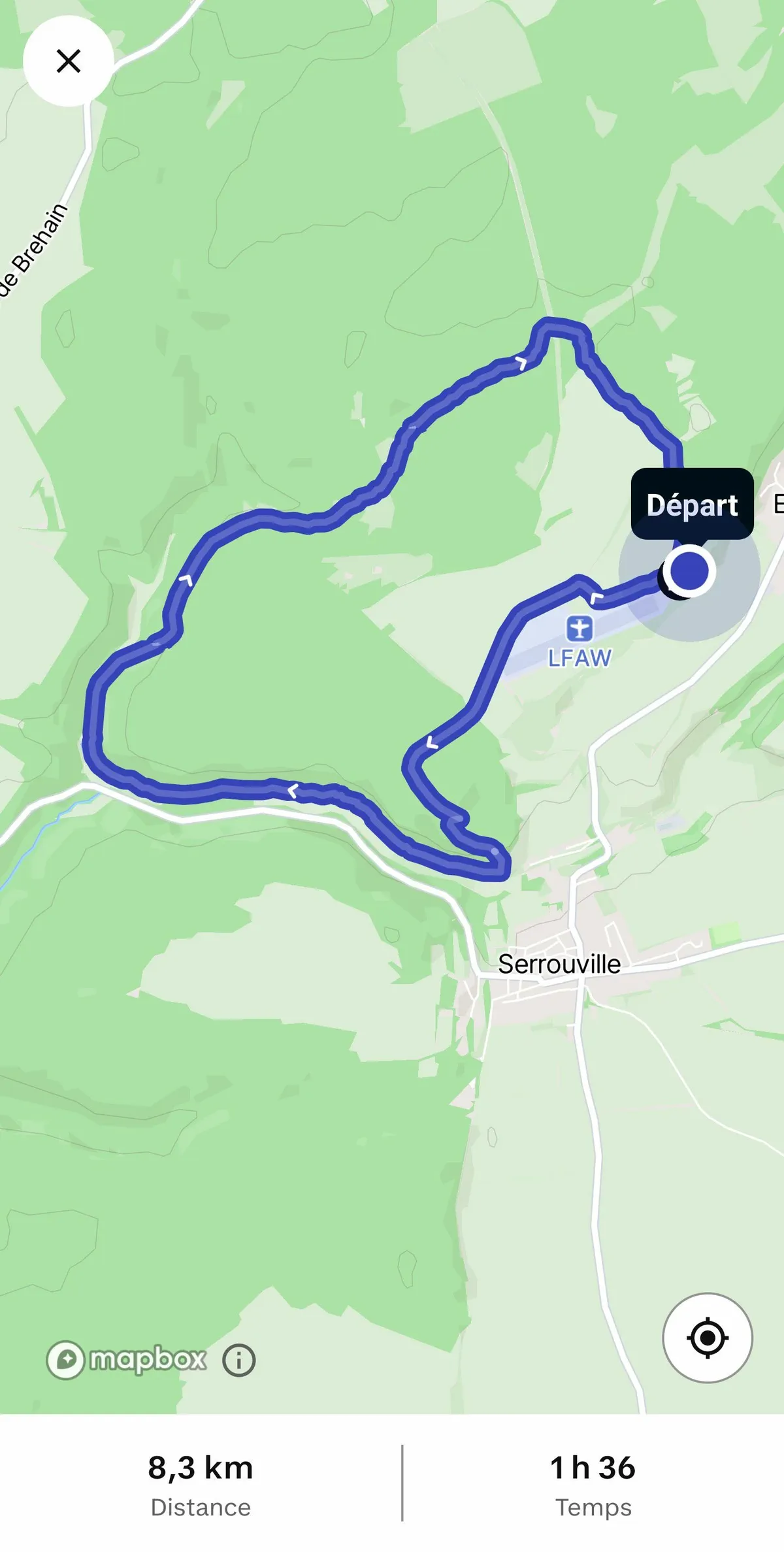Tap the Départ label bubble
Viewport: 784px width, 1552px height.
pos(692,505)
